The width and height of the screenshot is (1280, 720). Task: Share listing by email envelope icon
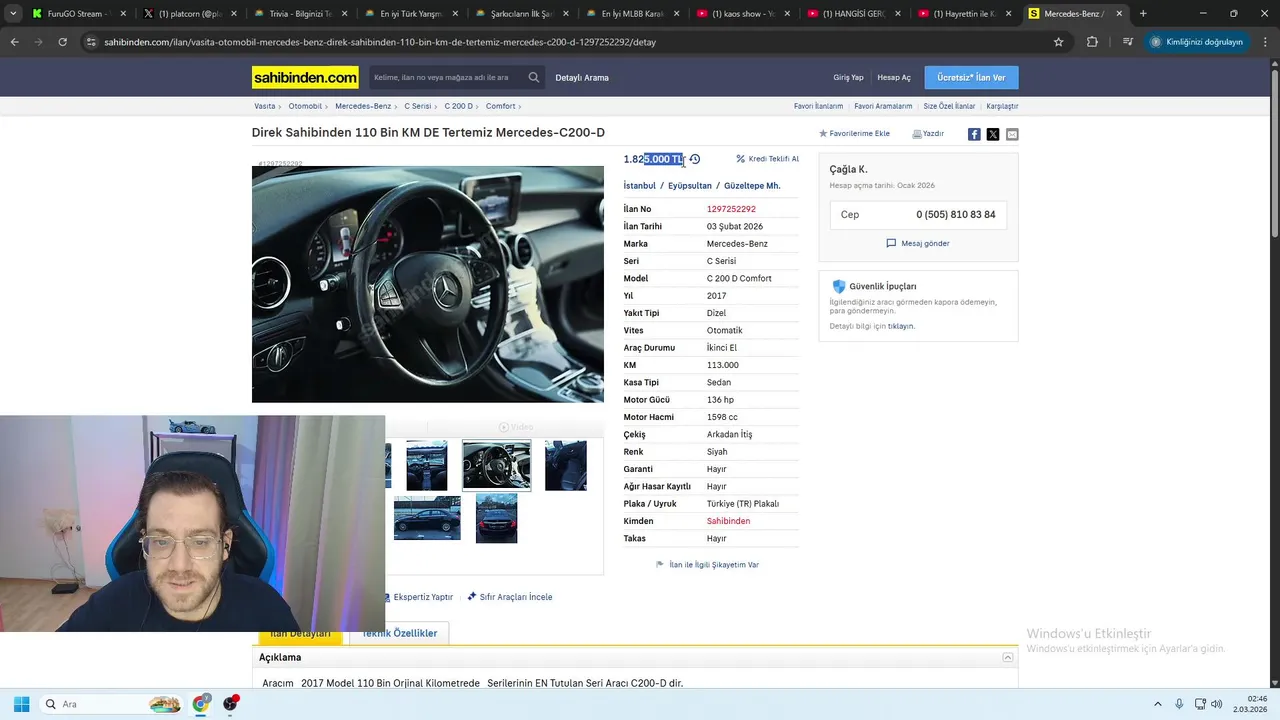click(x=1012, y=134)
